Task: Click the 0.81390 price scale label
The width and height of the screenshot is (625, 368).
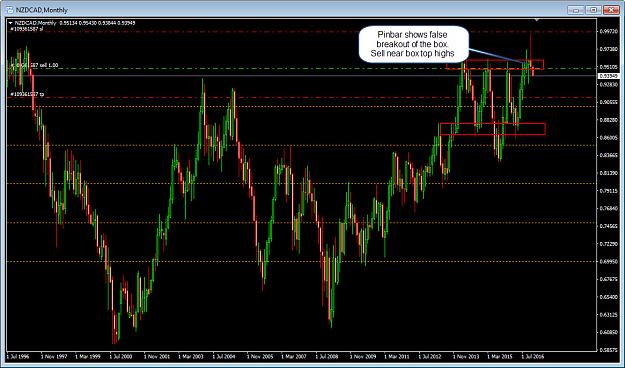Action: click(608, 173)
